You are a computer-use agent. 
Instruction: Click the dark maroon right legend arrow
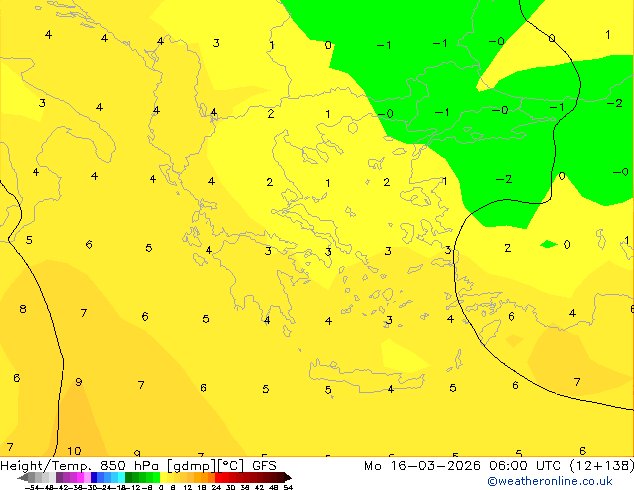point(288,477)
